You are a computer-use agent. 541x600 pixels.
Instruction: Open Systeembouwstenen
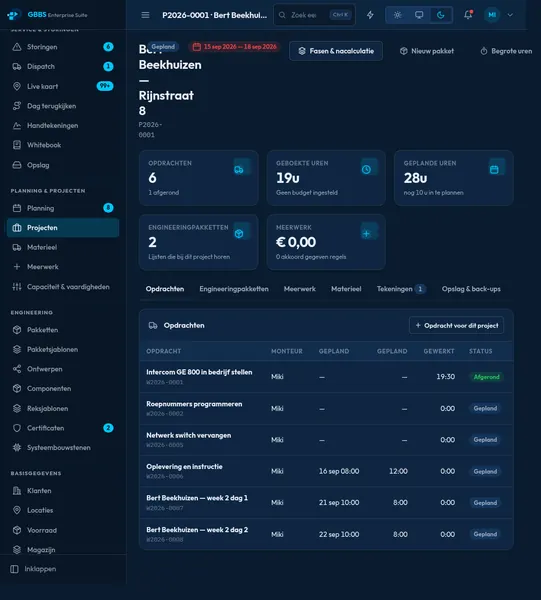click(x=63, y=447)
